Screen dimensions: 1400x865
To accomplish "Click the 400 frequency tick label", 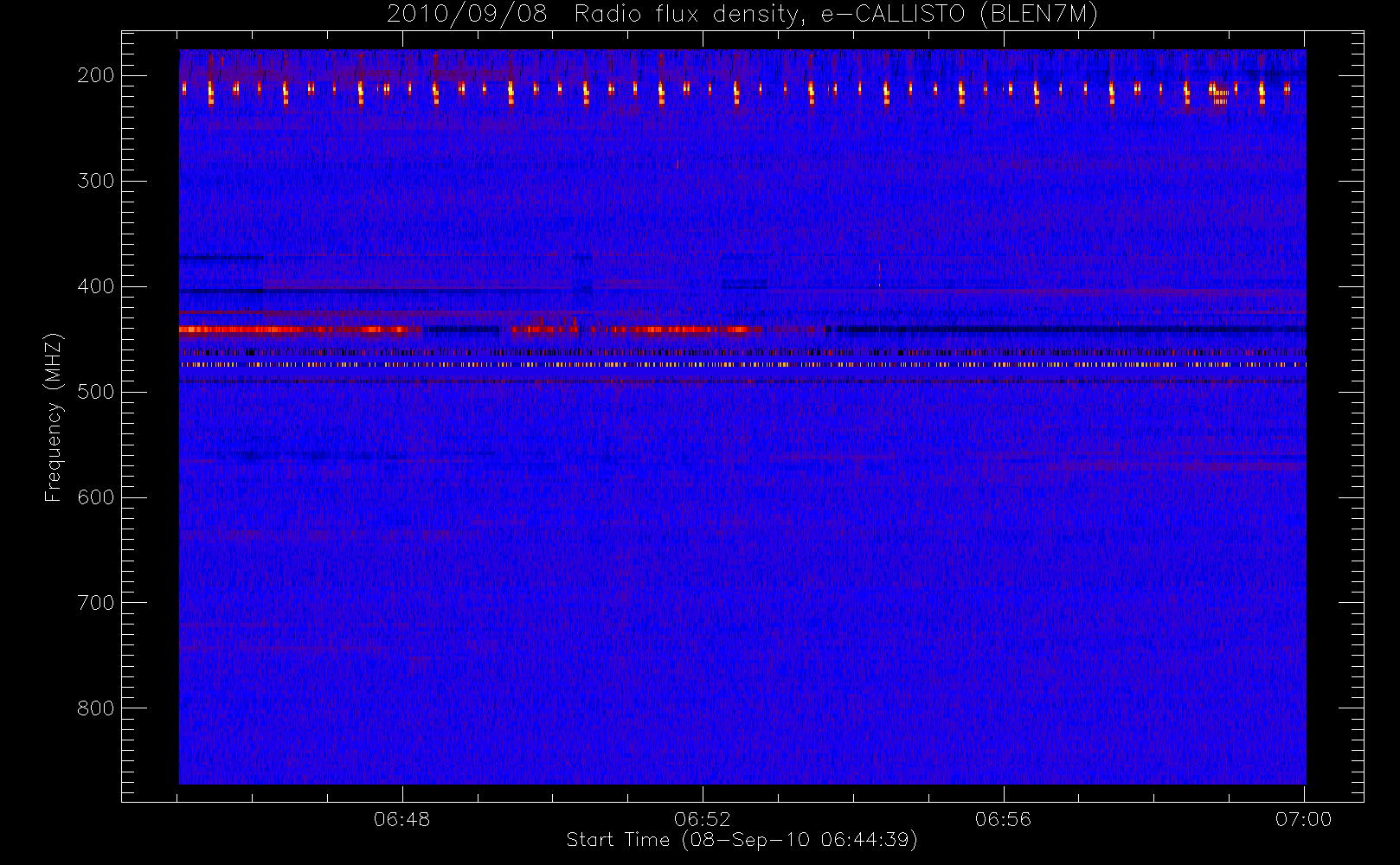I will (95, 286).
